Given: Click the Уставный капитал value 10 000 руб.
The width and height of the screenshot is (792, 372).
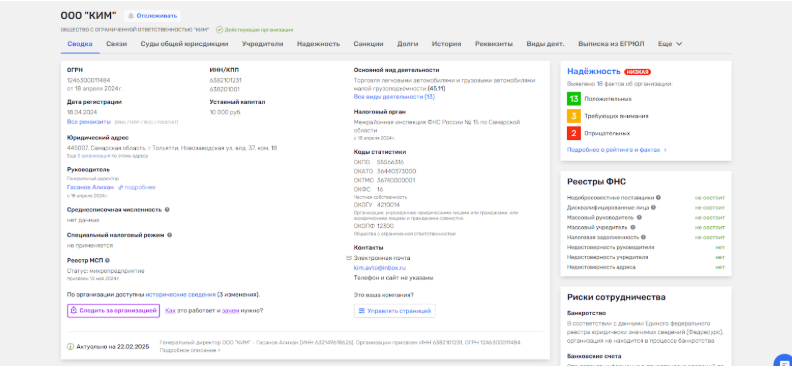Looking at the screenshot, I should (225, 112).
